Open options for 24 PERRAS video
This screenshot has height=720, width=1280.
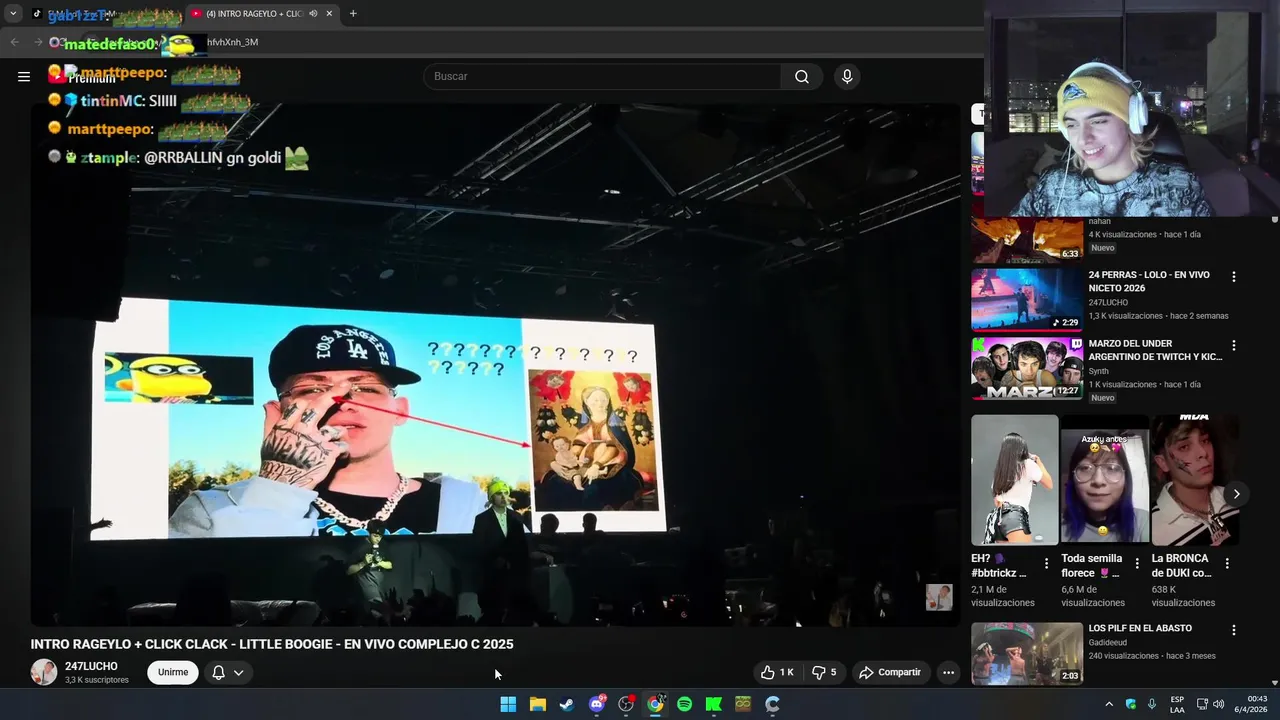tap(1234, 277)
